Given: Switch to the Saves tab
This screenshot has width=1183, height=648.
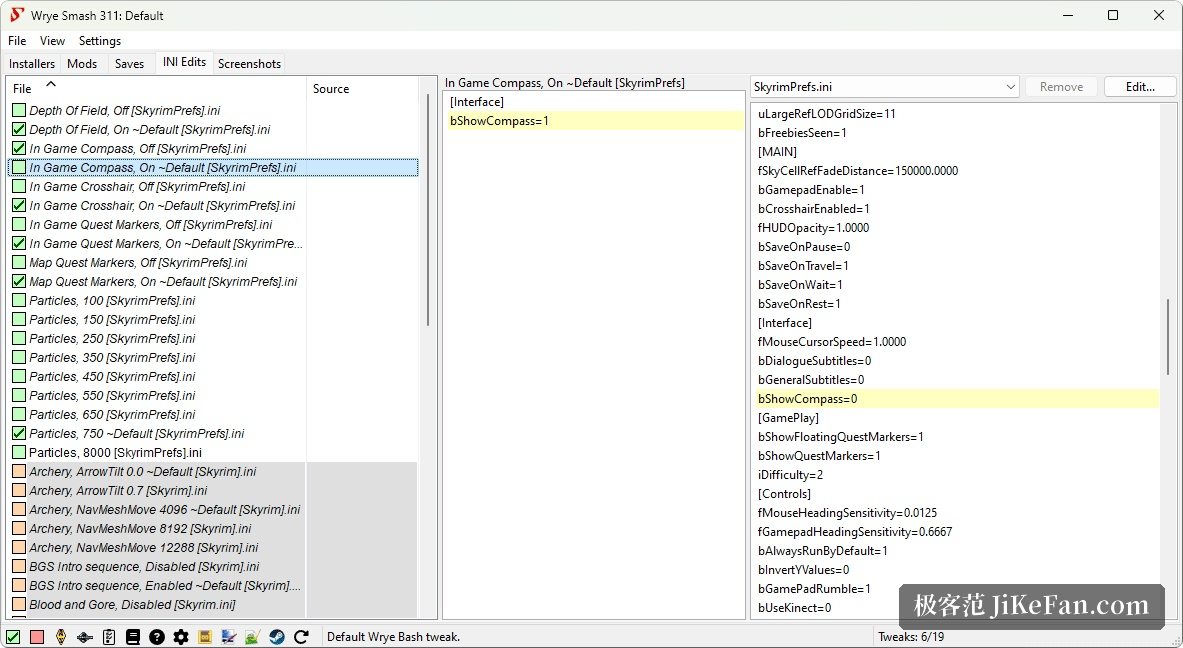Looking at the screenshot, I should 129,63.
